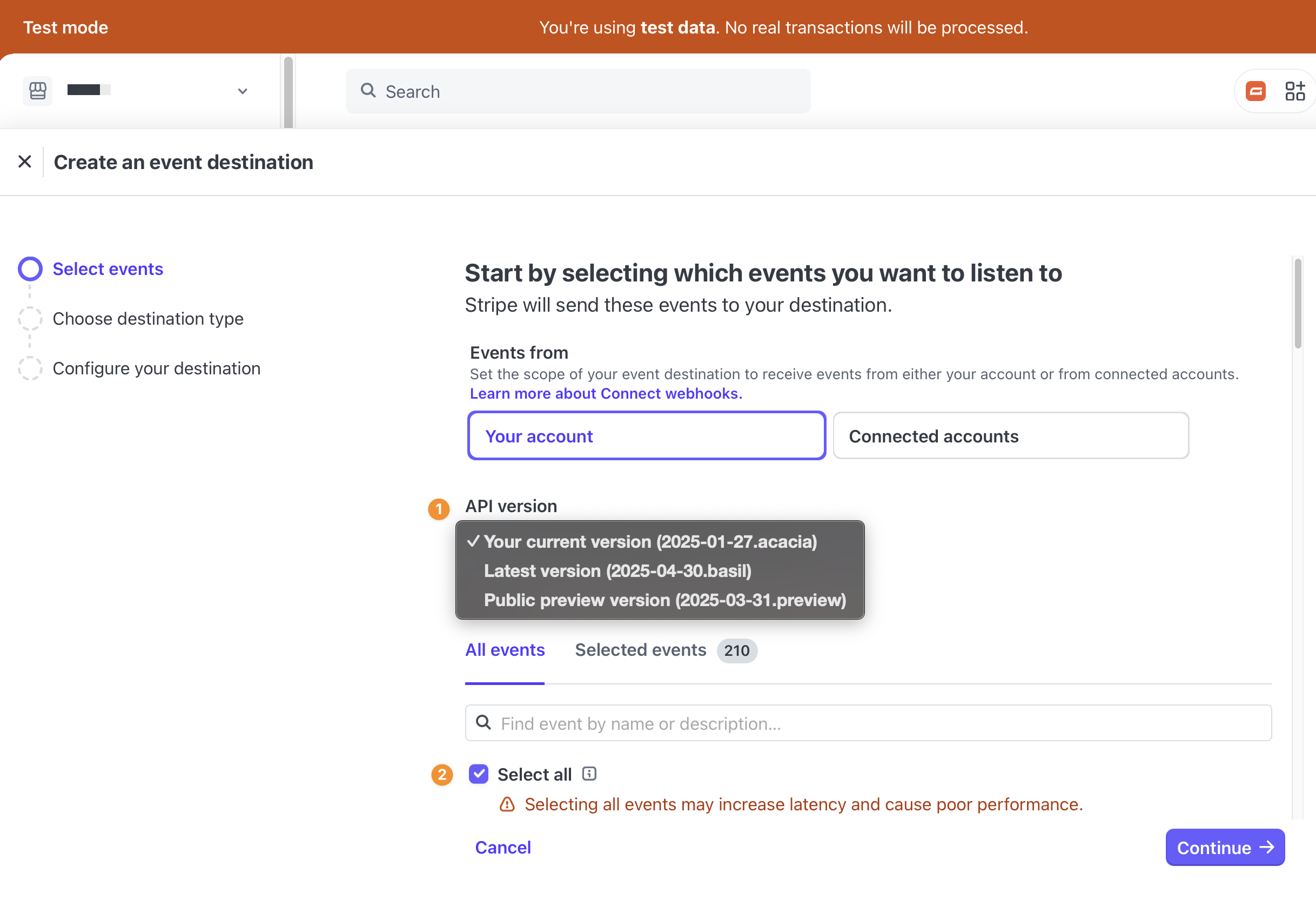Click the Configure your destination dashed circle
The height and width of the screenshot is (900, 1316).
(30, 369)
